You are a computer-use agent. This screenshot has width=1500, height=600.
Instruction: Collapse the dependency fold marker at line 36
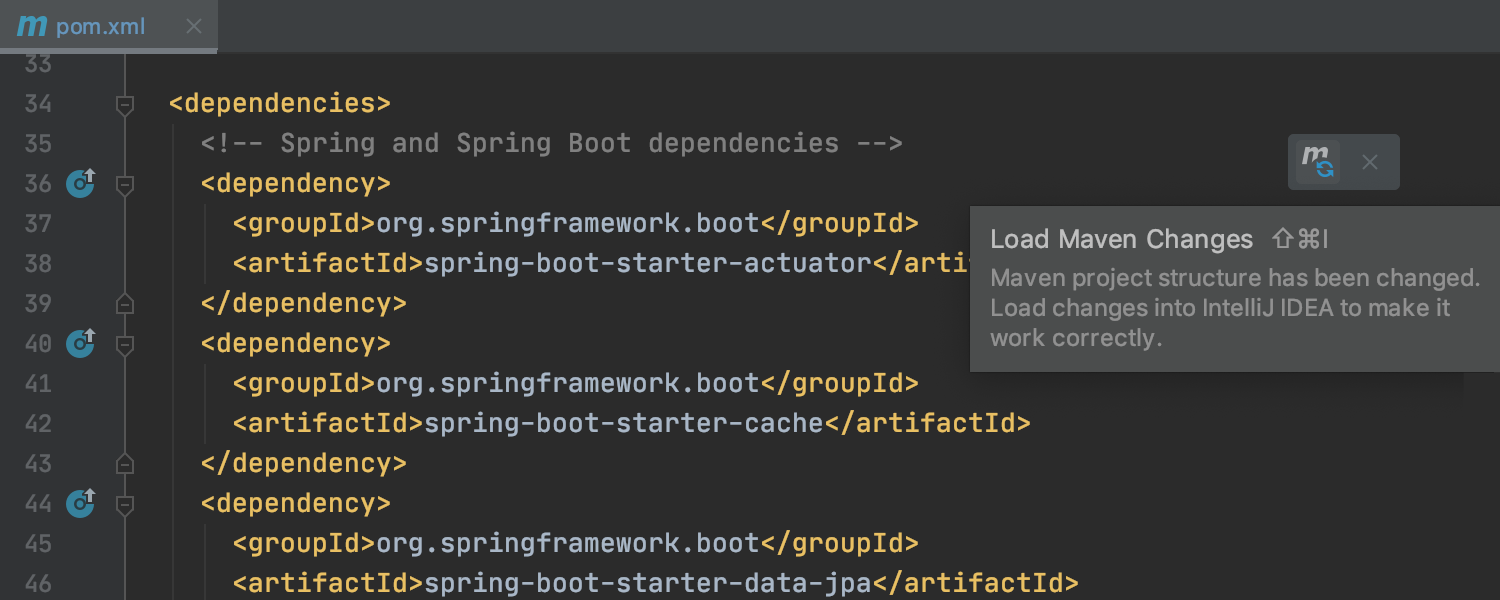[125, 184]
